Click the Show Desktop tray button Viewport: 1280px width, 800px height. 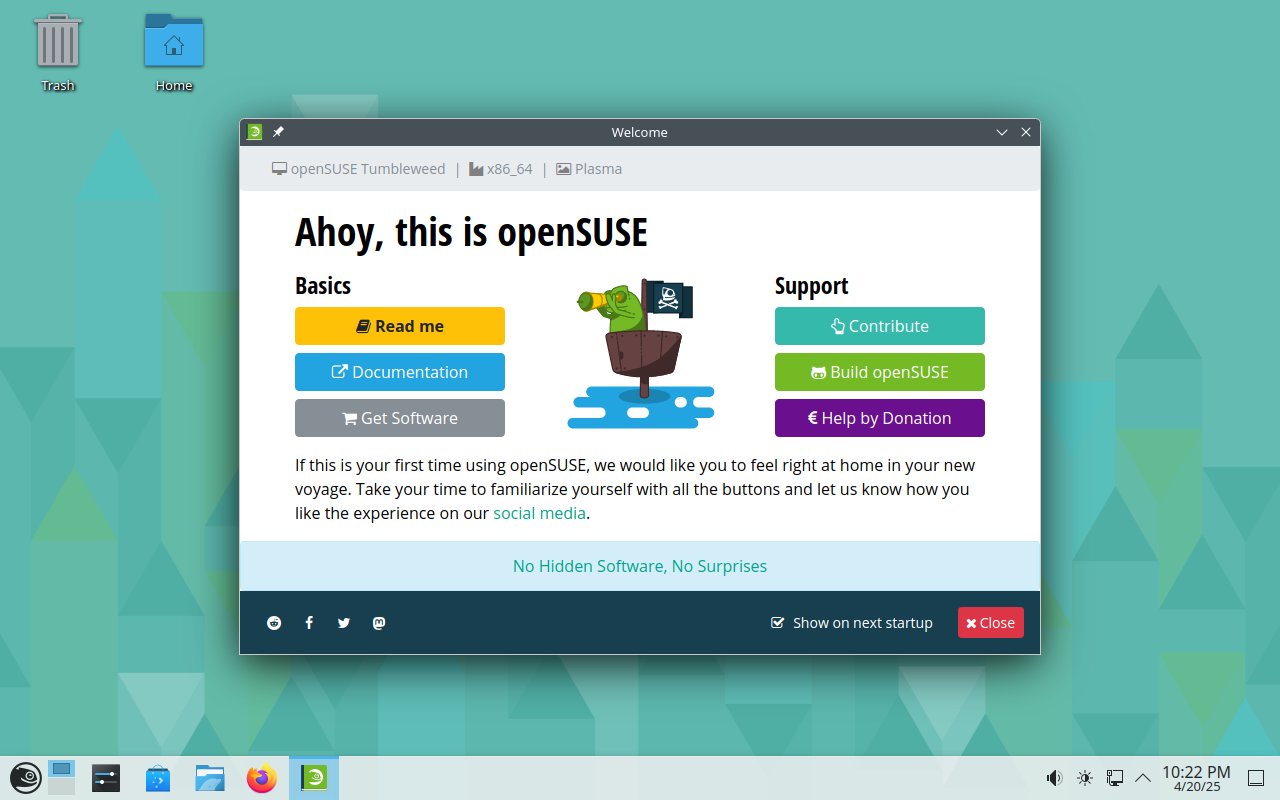[x=1256, y=777]
